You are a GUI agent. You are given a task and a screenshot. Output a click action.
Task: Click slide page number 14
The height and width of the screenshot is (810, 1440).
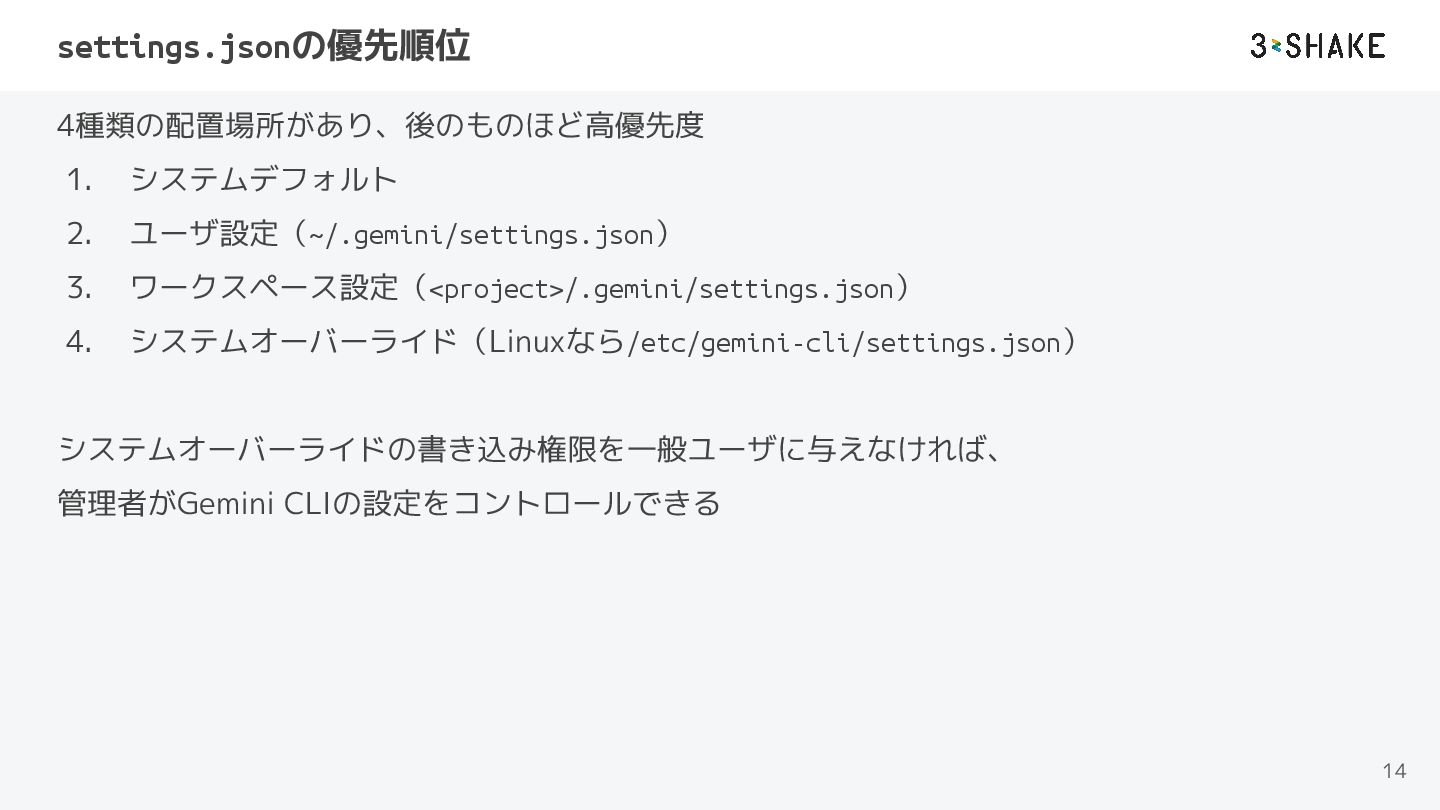(x=1394, y=770)
